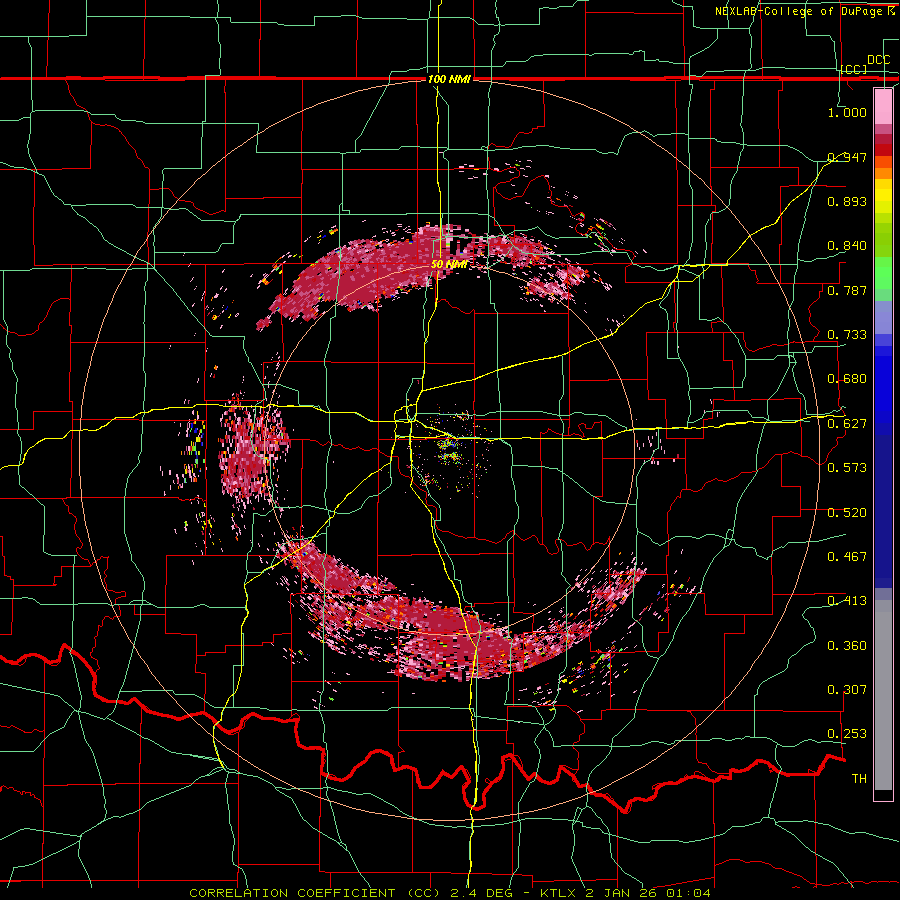900x900 pixels.
Task: Pick the bright green color bar segment
Action: 883,273
